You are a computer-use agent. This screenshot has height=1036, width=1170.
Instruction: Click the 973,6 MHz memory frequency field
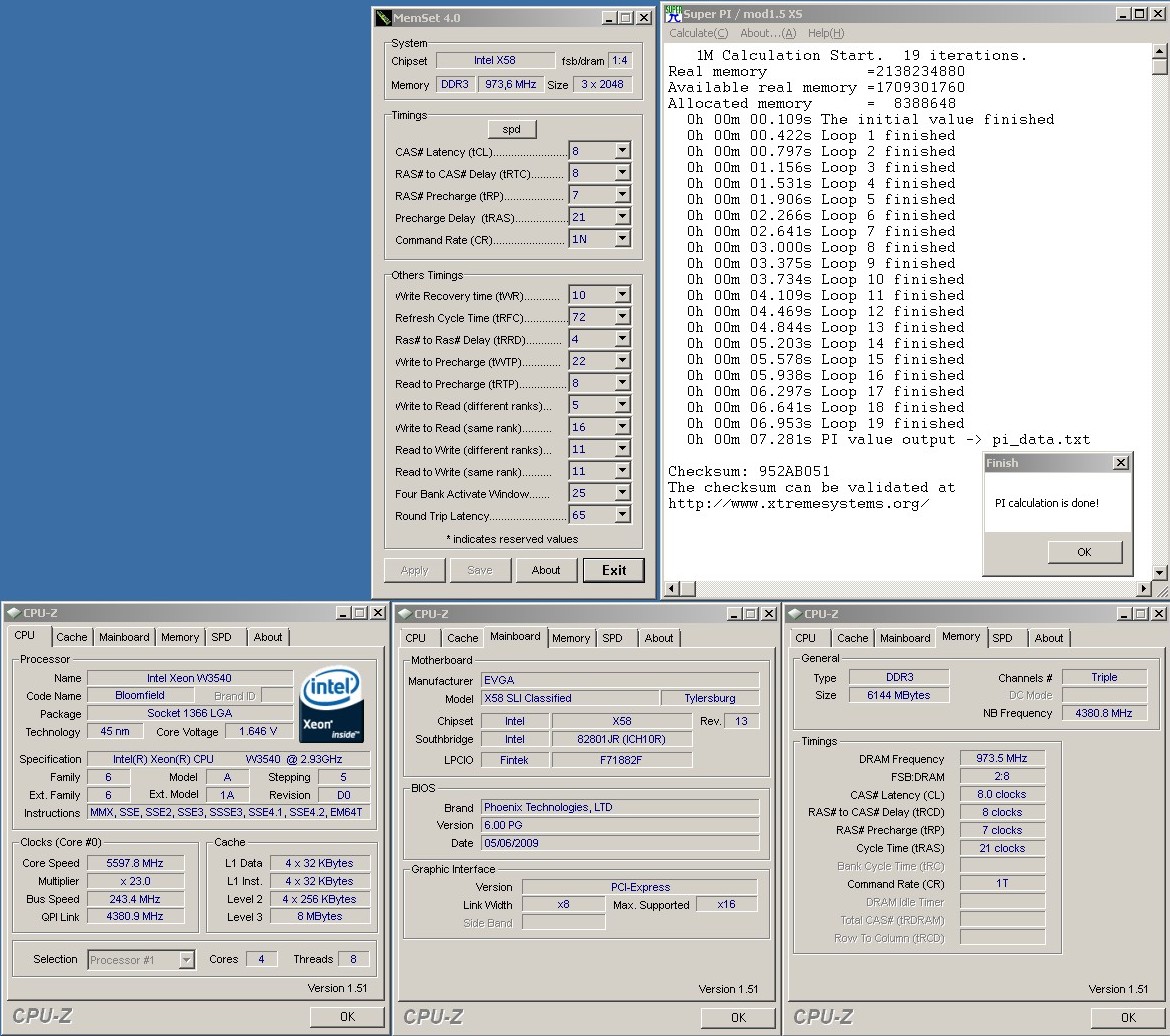click(510, 84)
